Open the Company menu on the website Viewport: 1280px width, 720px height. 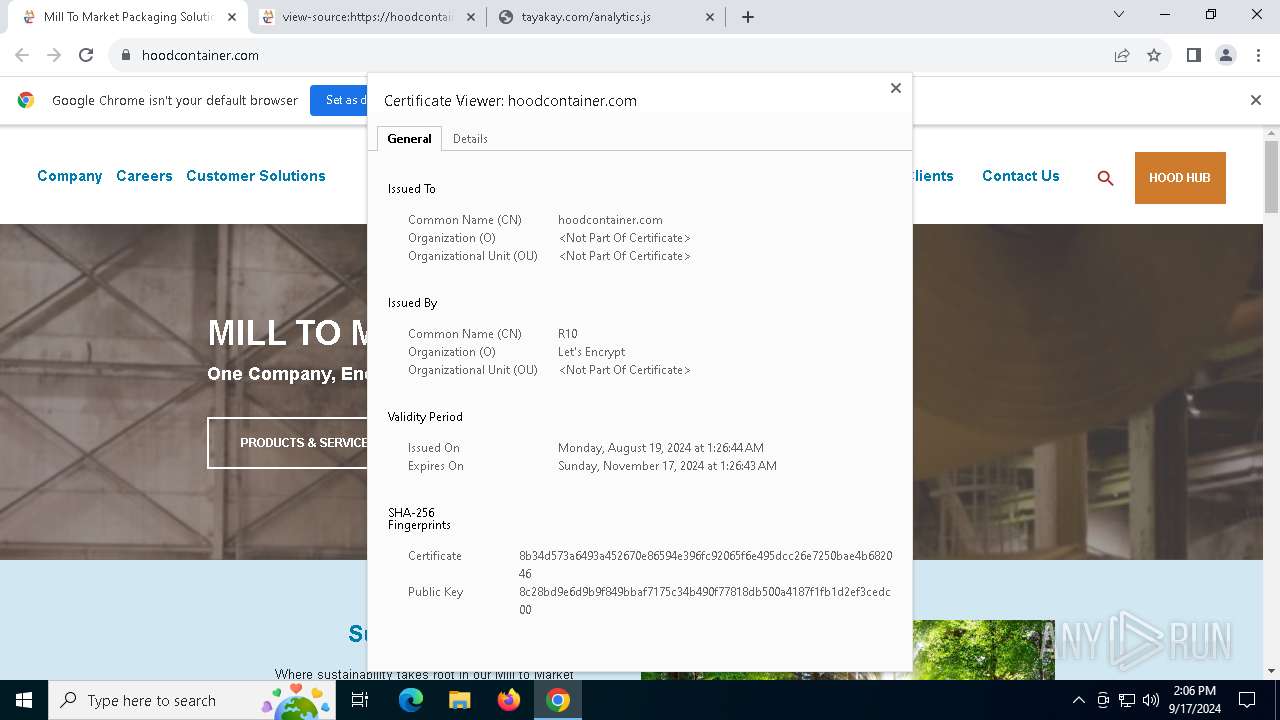click(x=70, y=176)
